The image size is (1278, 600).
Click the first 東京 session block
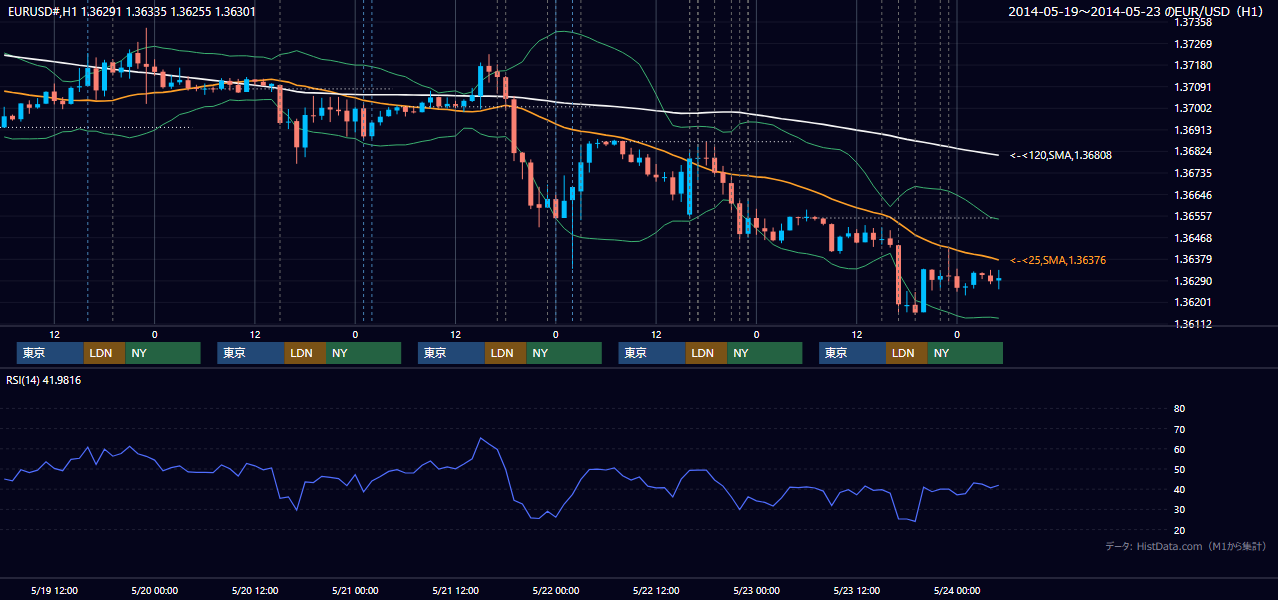click(x=51, y=353)
